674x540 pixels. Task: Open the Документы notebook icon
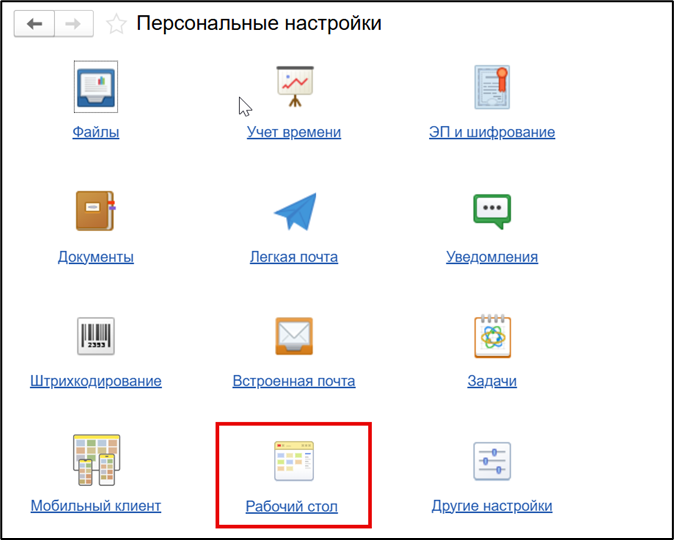[96, 211]
